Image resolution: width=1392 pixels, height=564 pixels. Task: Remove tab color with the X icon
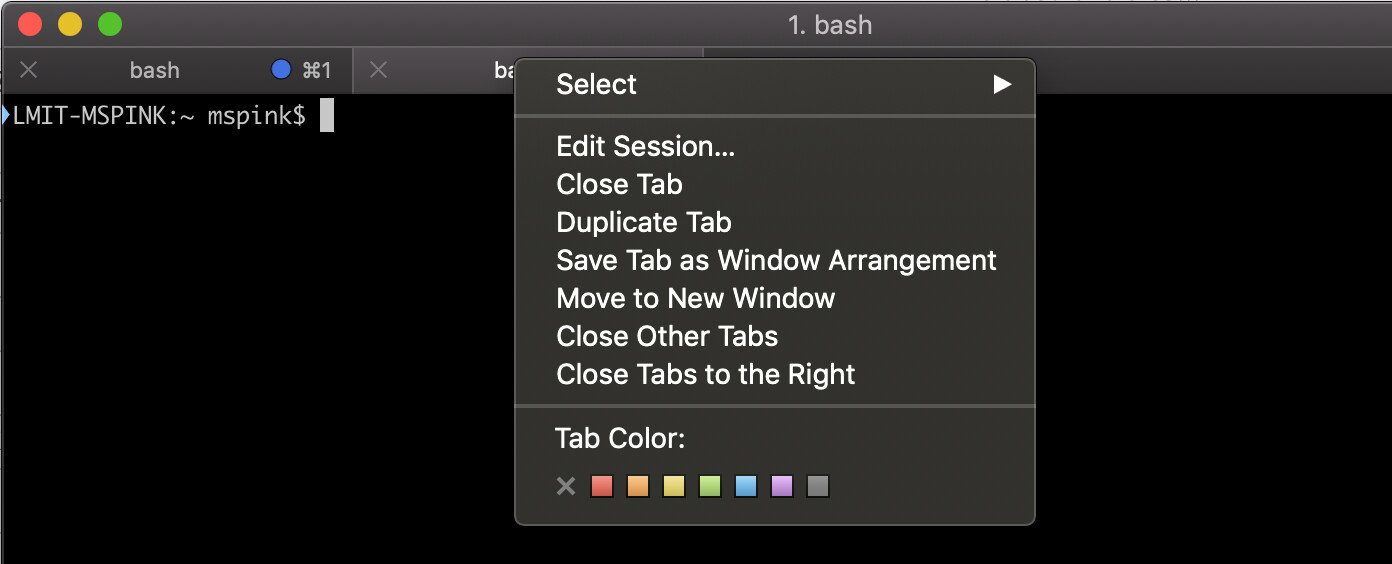click(566, 487)
